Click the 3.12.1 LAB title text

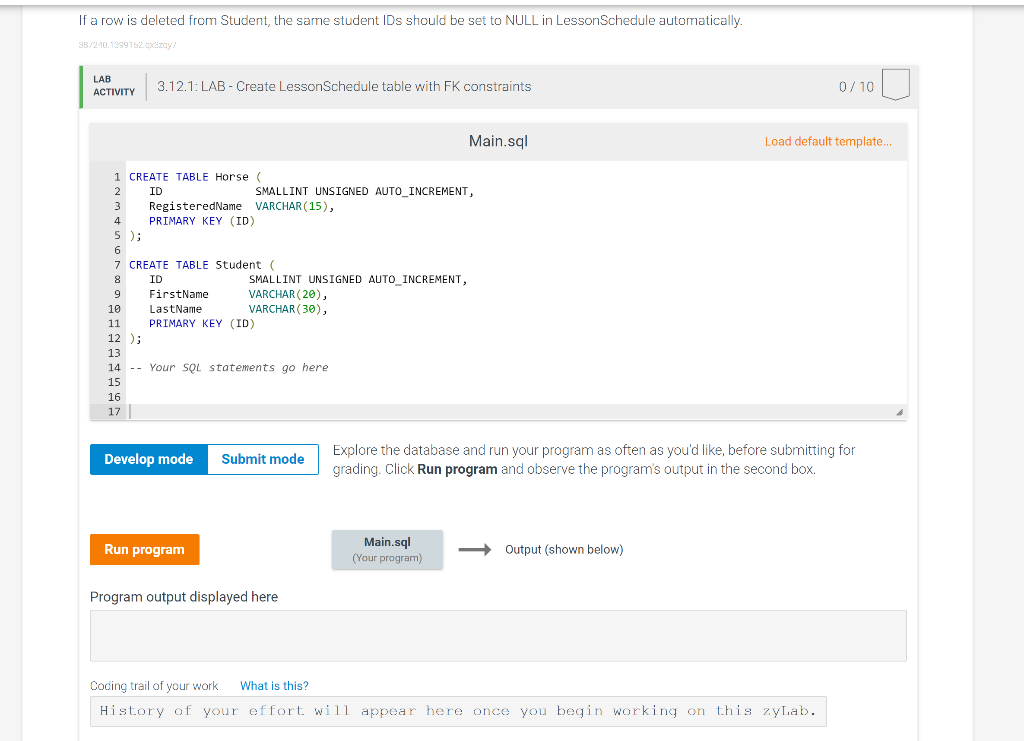pos(343,86)
